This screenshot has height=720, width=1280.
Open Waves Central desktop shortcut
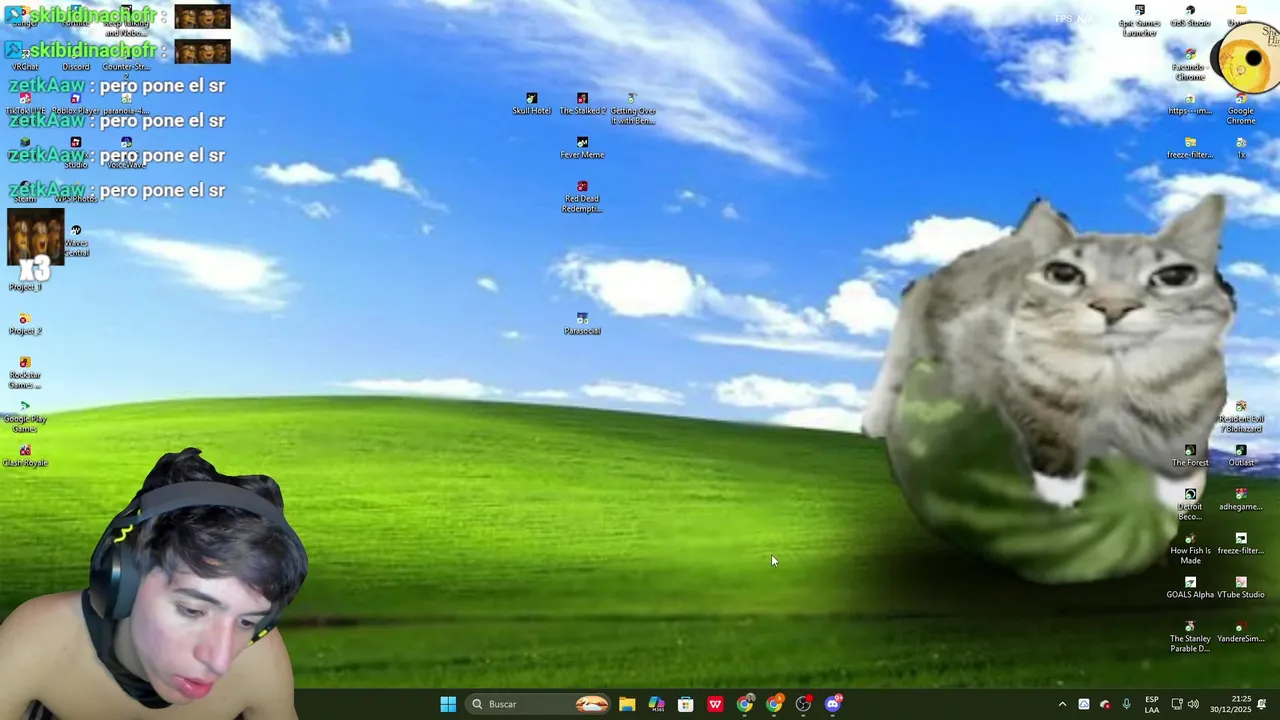pos(76,241)
